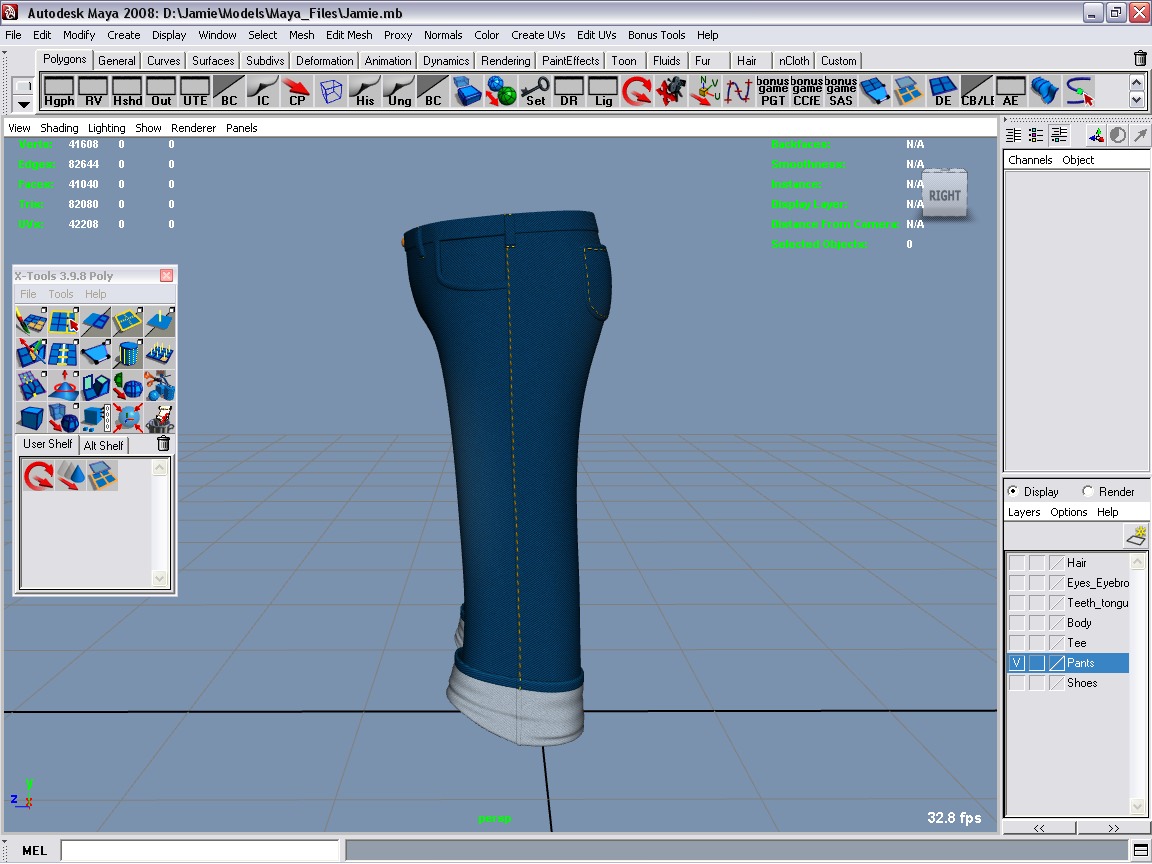Select the Render radio button
The width and height of the screenshot is (1152, 864).
1087,491
